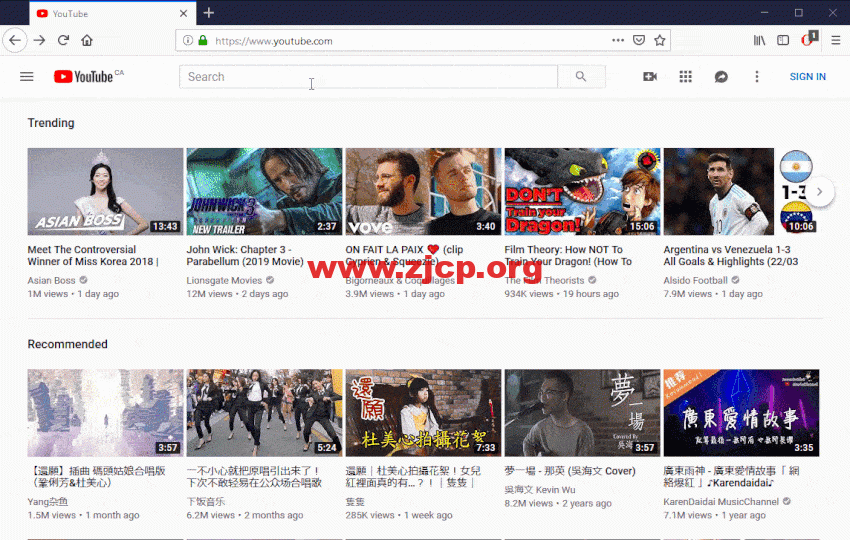
Task: Open KarenDaidai MusicChannel link
Action: [x=721, y=502]
